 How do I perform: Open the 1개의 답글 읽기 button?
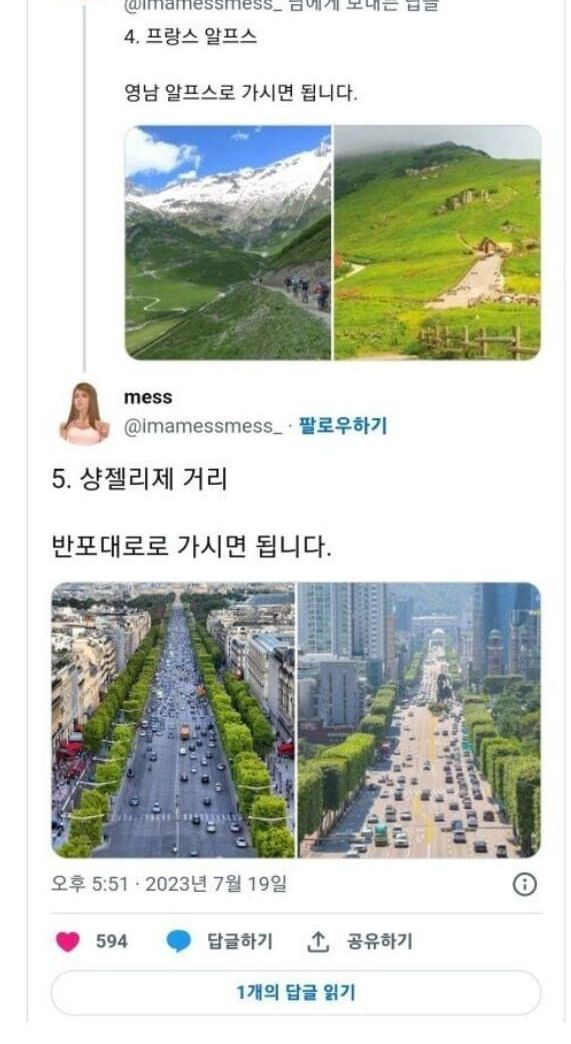[295, 993]
